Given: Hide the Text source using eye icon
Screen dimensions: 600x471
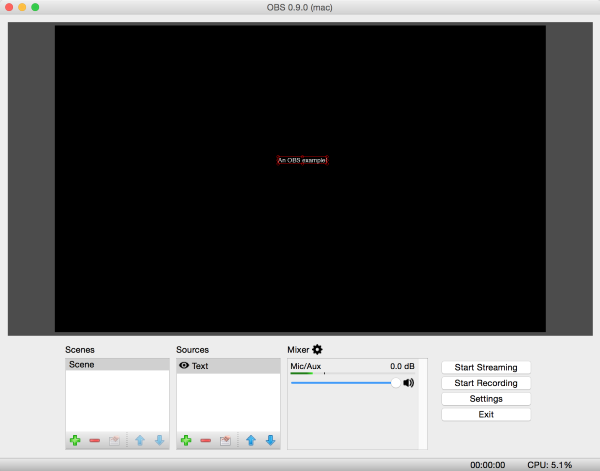Looking at the screenshot, I should pyautogui.click(x=184, y=366).
